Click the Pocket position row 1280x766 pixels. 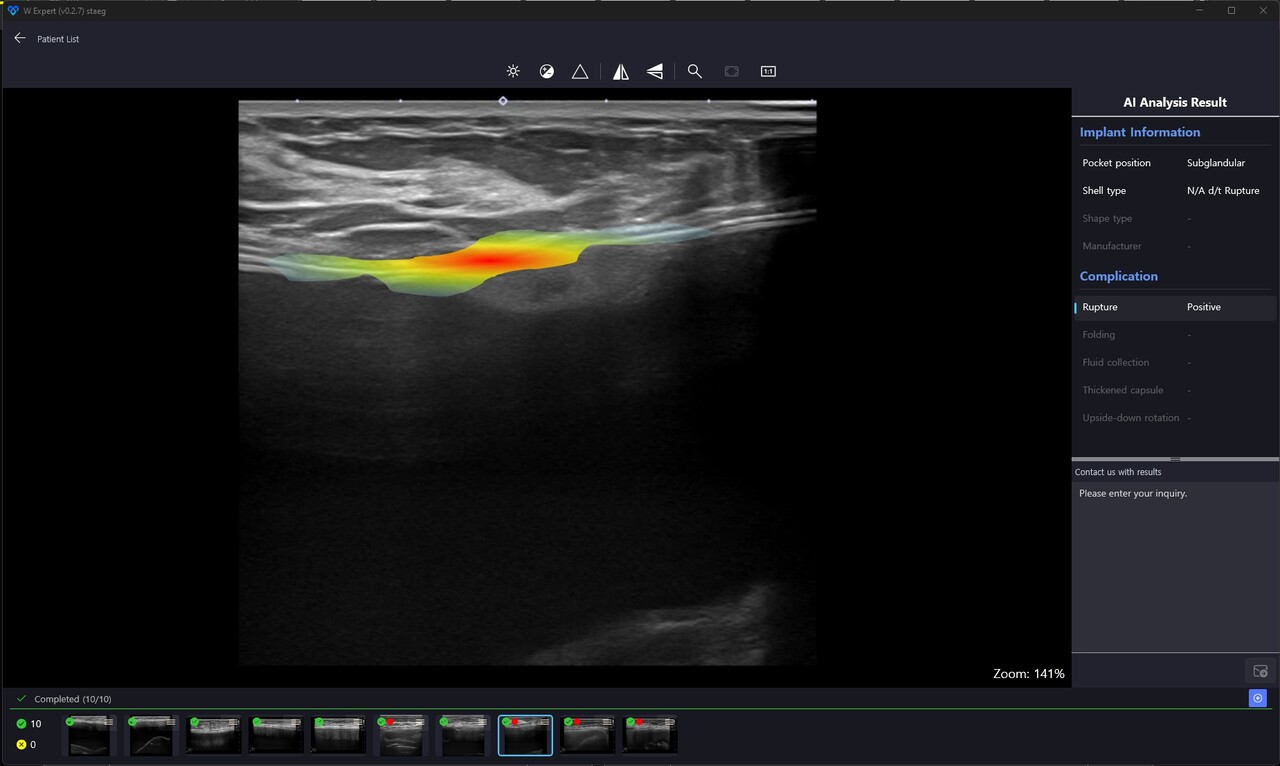click(1174, 163)
